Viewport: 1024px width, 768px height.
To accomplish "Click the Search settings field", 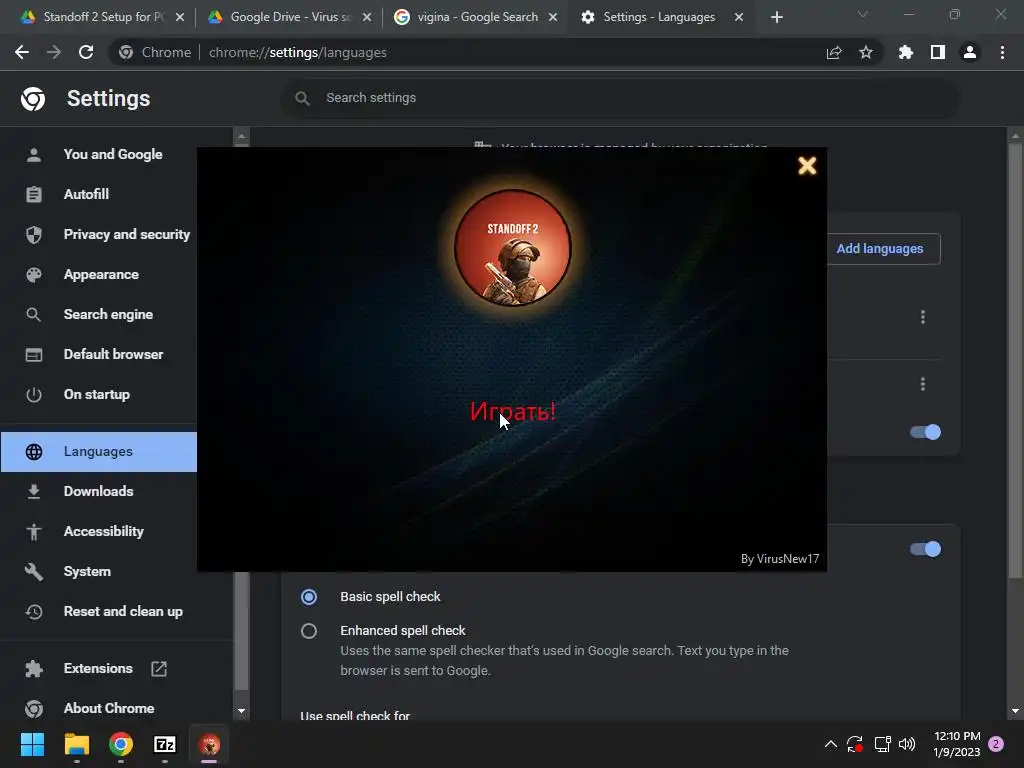I will click(x=620, y=98).
